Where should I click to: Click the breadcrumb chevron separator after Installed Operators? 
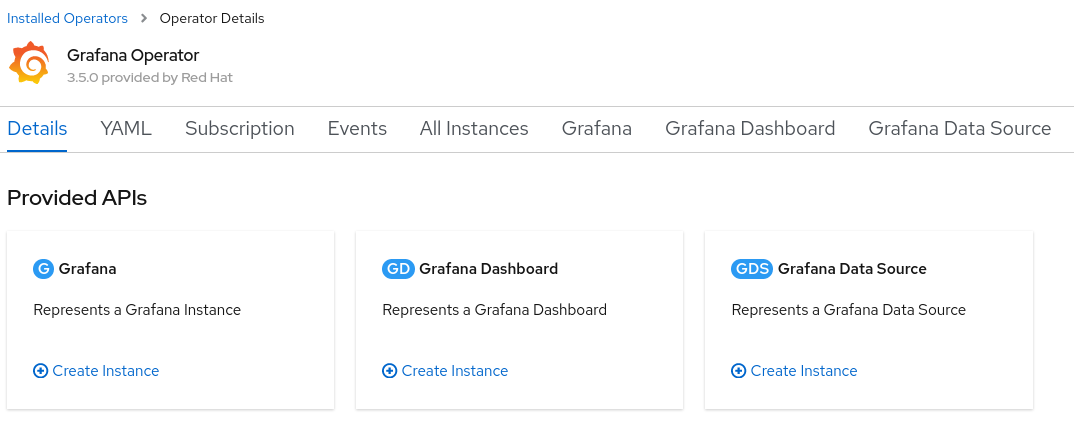[x=144, y=18]
